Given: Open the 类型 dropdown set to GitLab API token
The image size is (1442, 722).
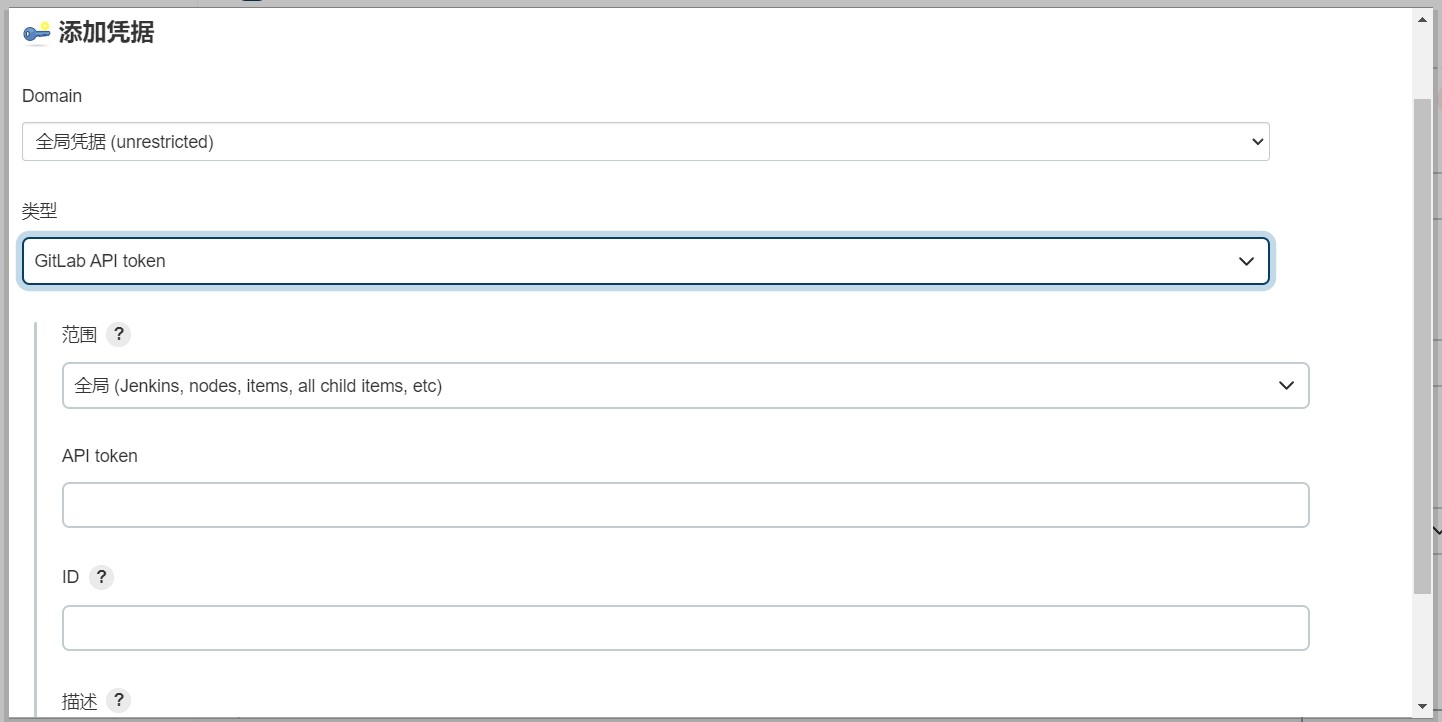Looking at the screenshot, I should click(x=645, y=261).
